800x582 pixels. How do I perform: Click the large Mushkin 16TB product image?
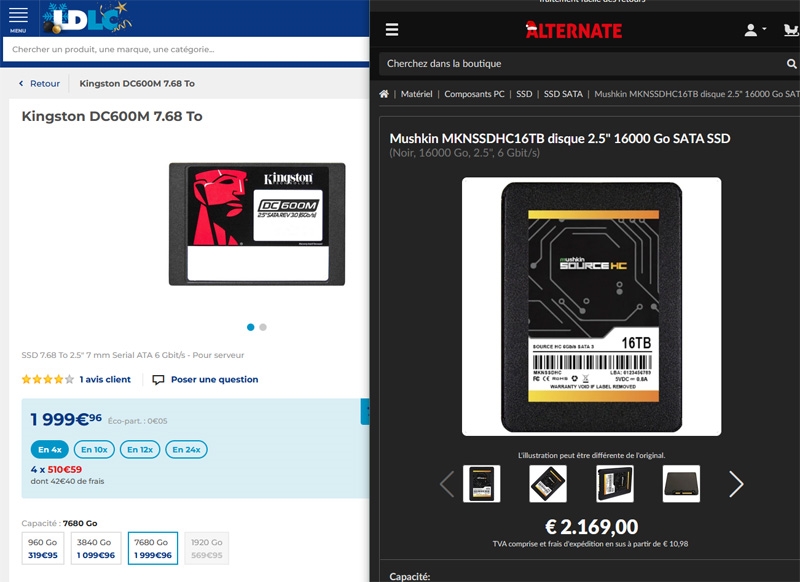[x=591, y=307]
